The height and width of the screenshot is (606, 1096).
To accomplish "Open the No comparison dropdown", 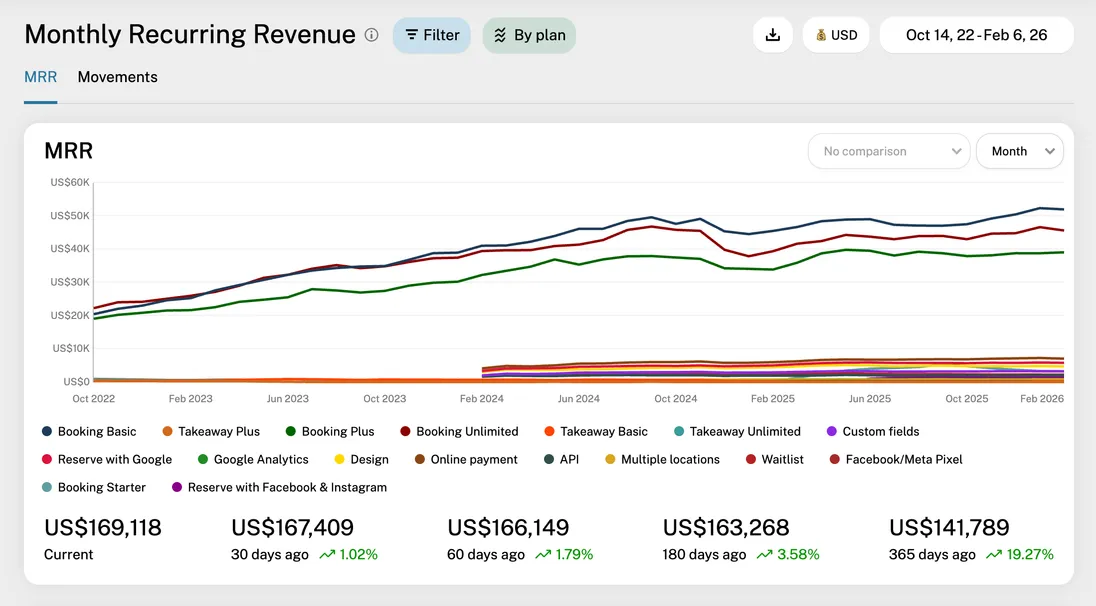I will coord(888,151).
